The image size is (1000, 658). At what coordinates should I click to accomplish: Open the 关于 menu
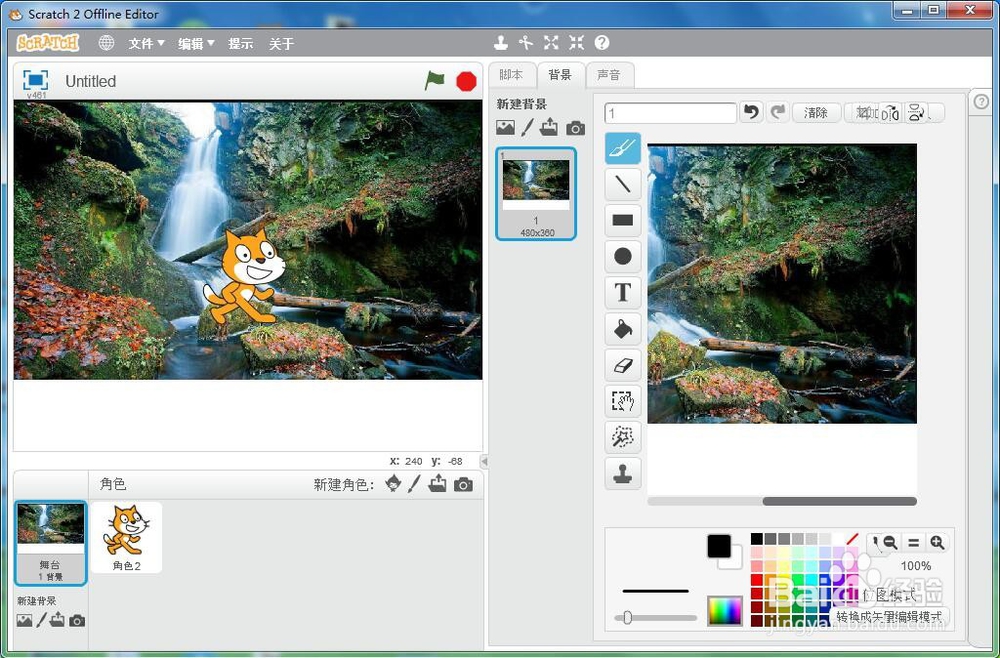(281, 43)
